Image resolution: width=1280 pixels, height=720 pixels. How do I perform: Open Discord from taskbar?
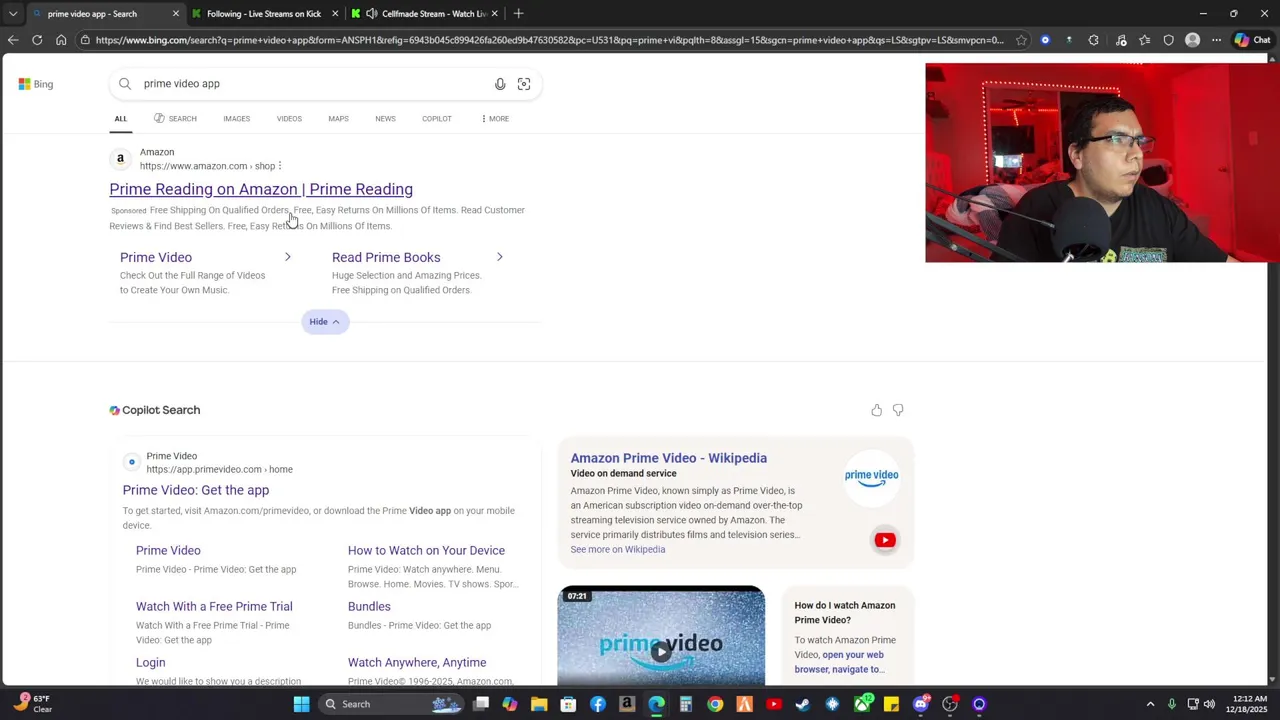tap(921, 704)
